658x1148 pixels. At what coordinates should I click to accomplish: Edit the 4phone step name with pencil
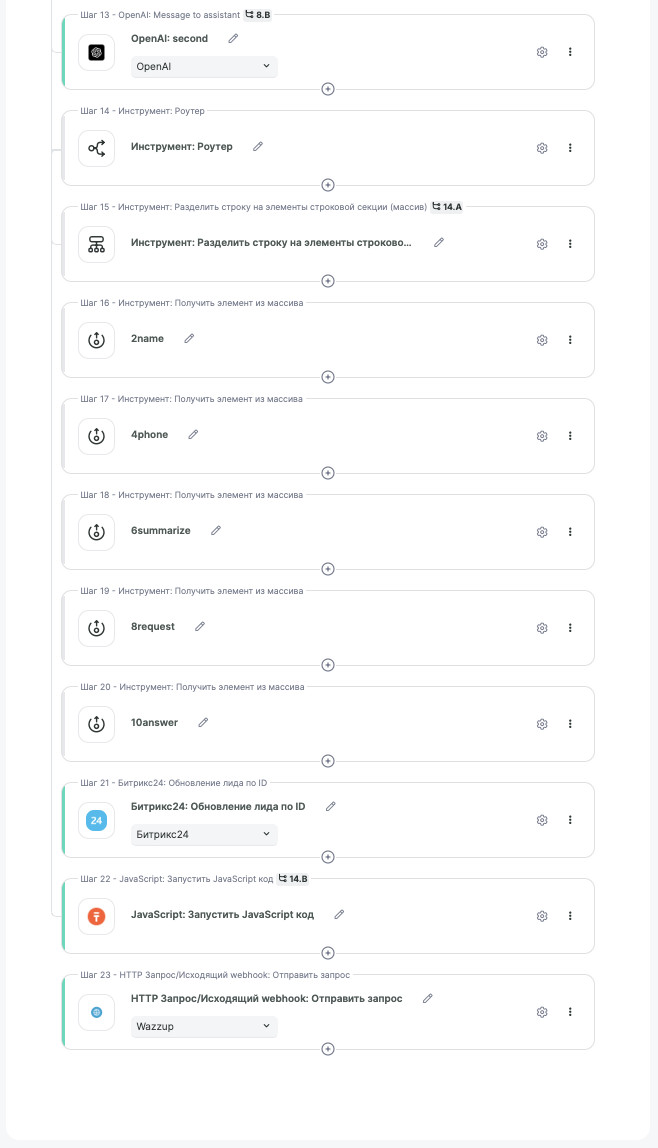[193, 434]
